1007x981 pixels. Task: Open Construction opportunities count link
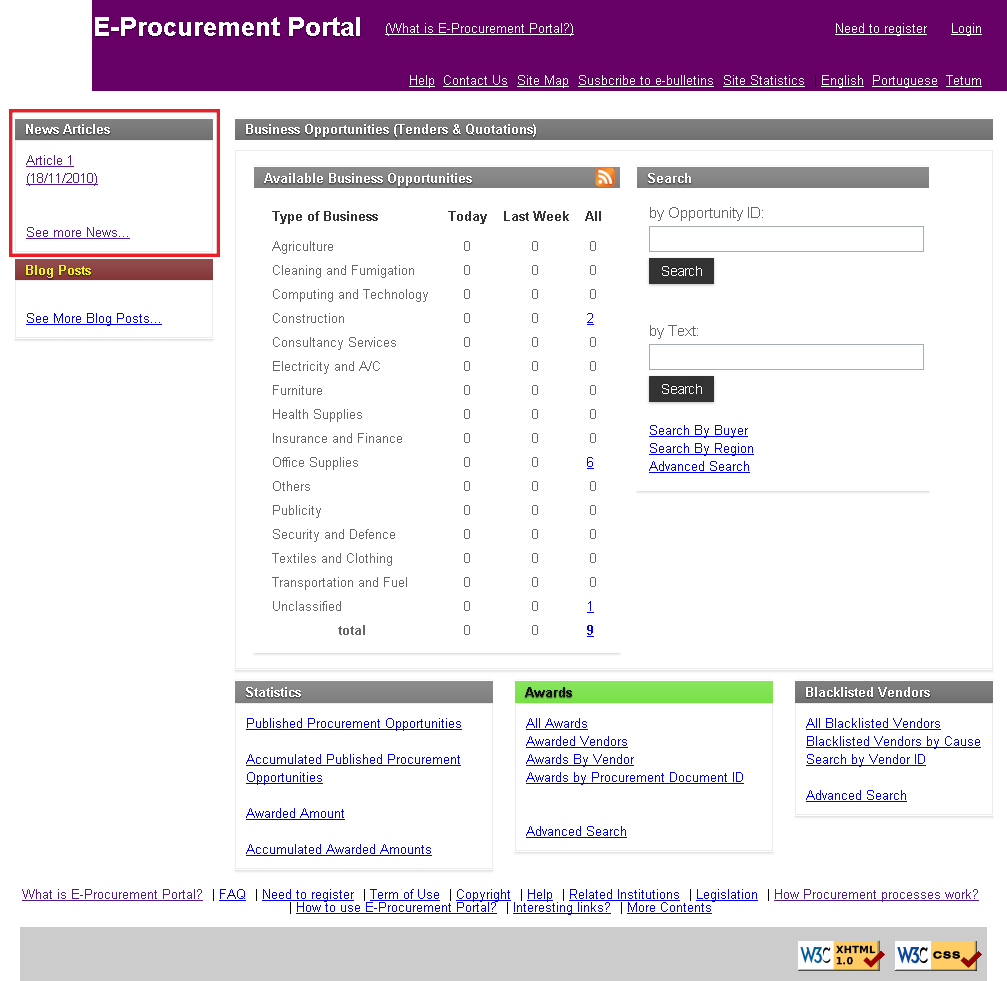590,319
